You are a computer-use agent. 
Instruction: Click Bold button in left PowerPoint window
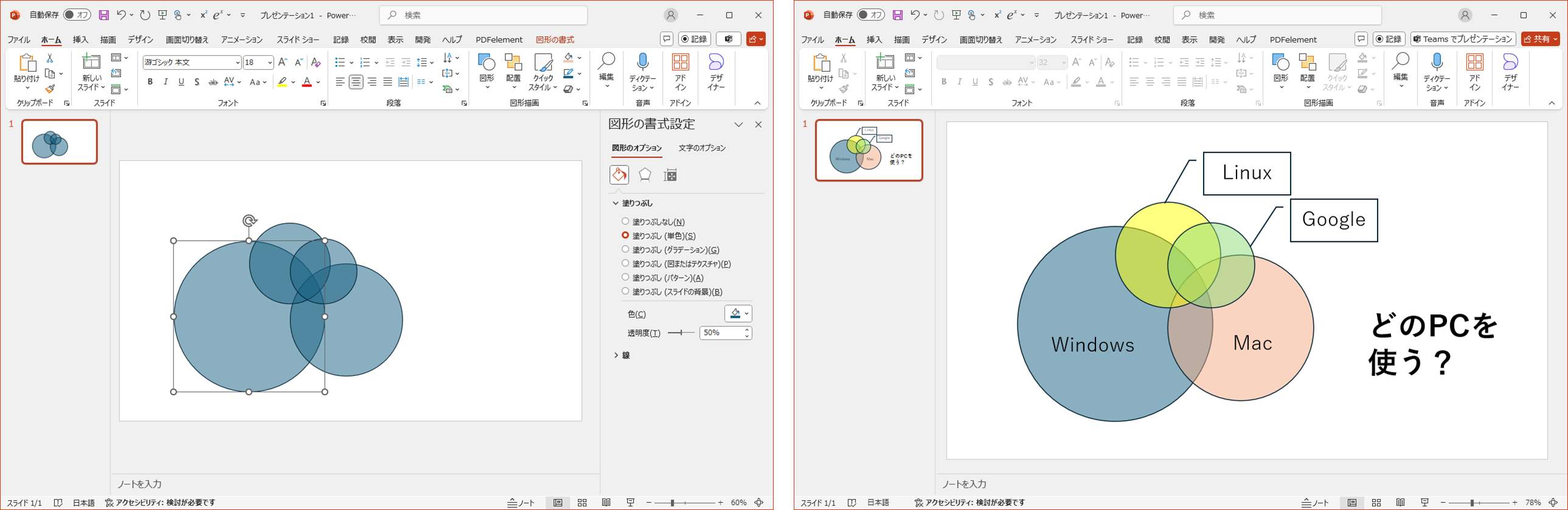(x=150, y=81)
